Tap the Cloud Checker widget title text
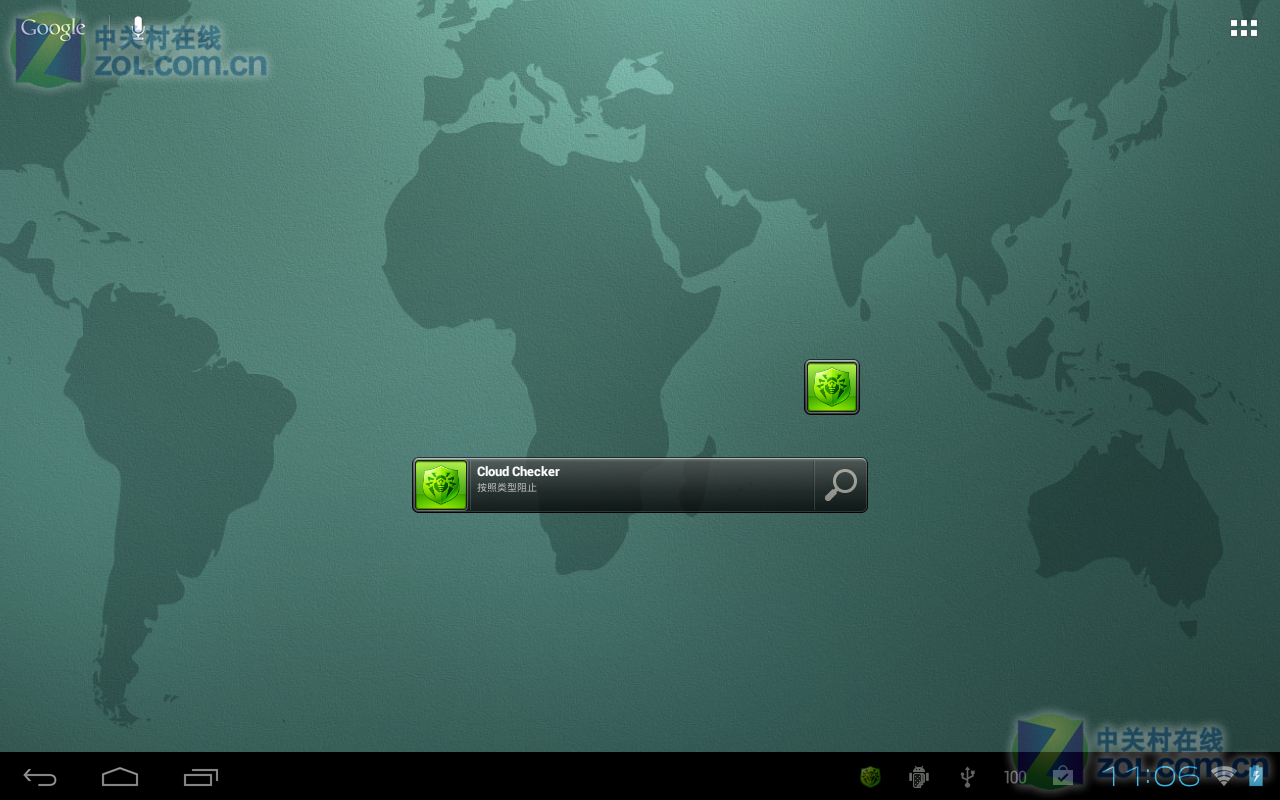The image size is (1280, 800). (x=519, y=471)
